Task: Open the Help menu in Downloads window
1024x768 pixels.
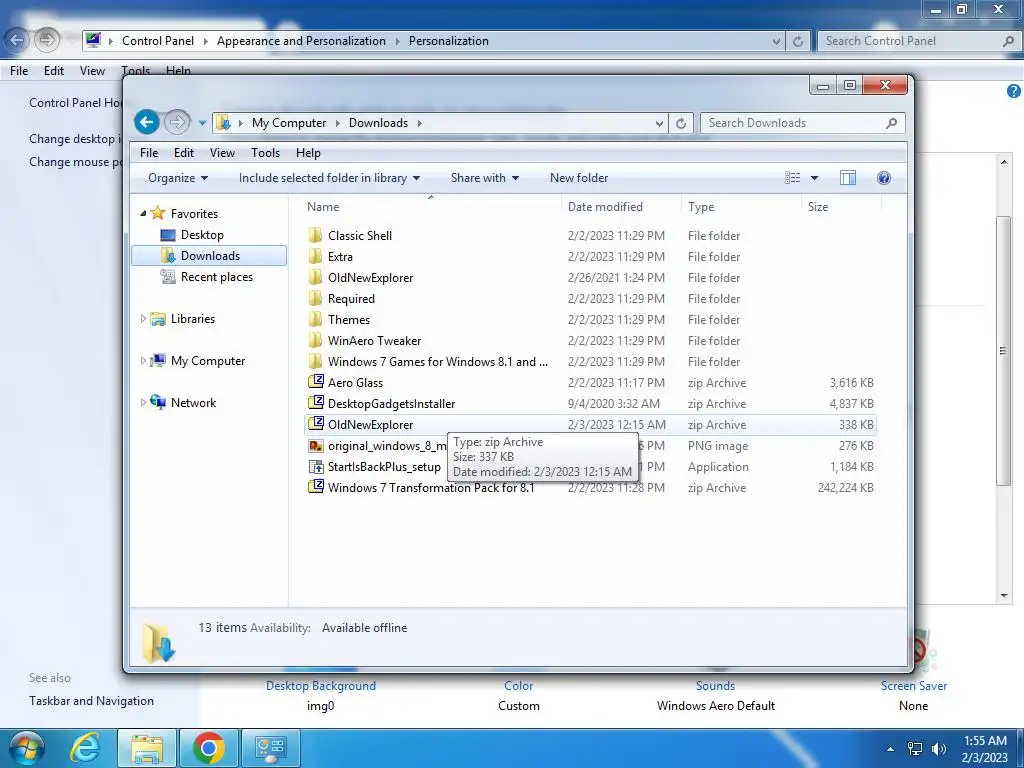Action: coord(308,153)
